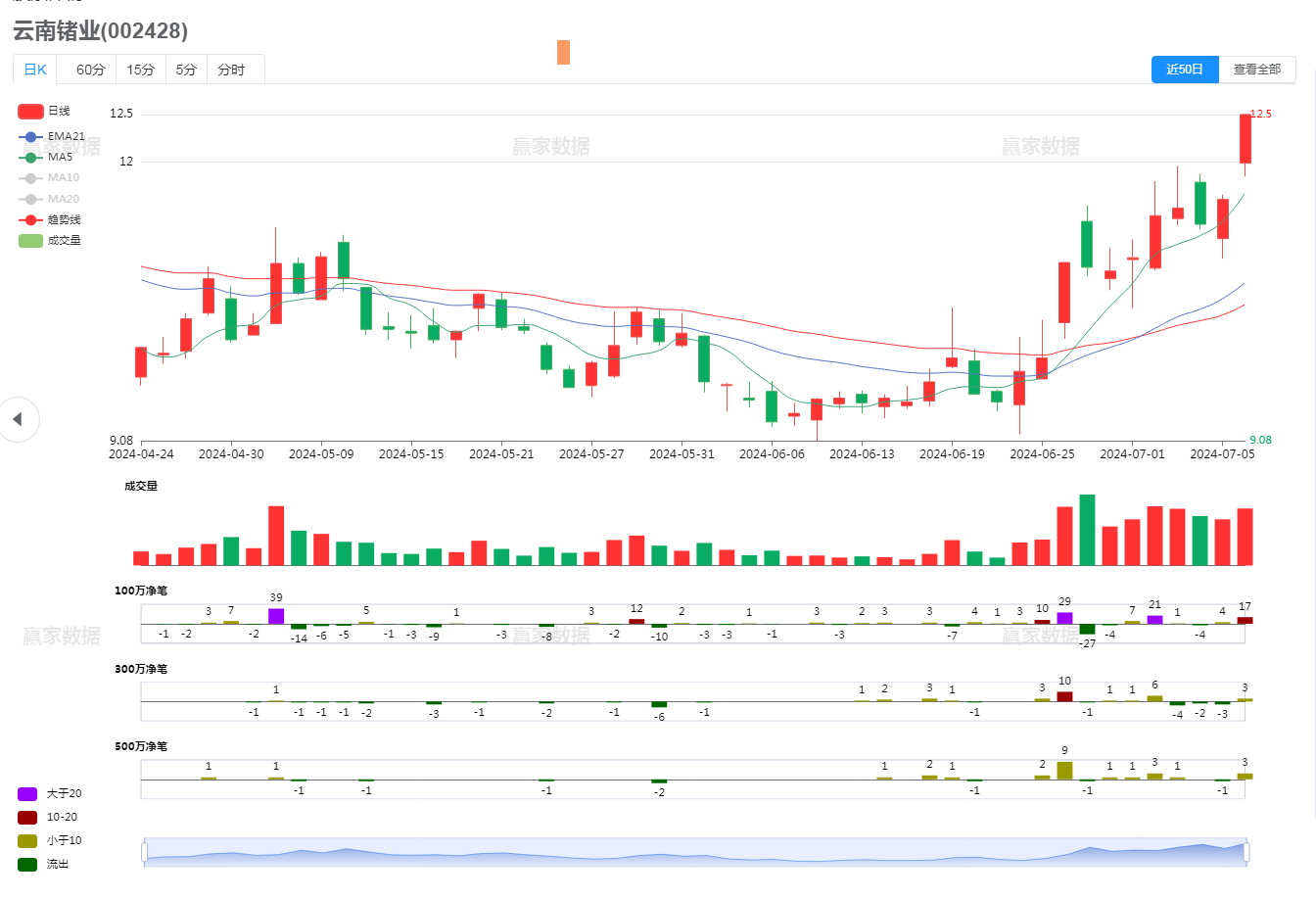
Task: Click the red 12.5 price label
Action: tap(1261, 115)
